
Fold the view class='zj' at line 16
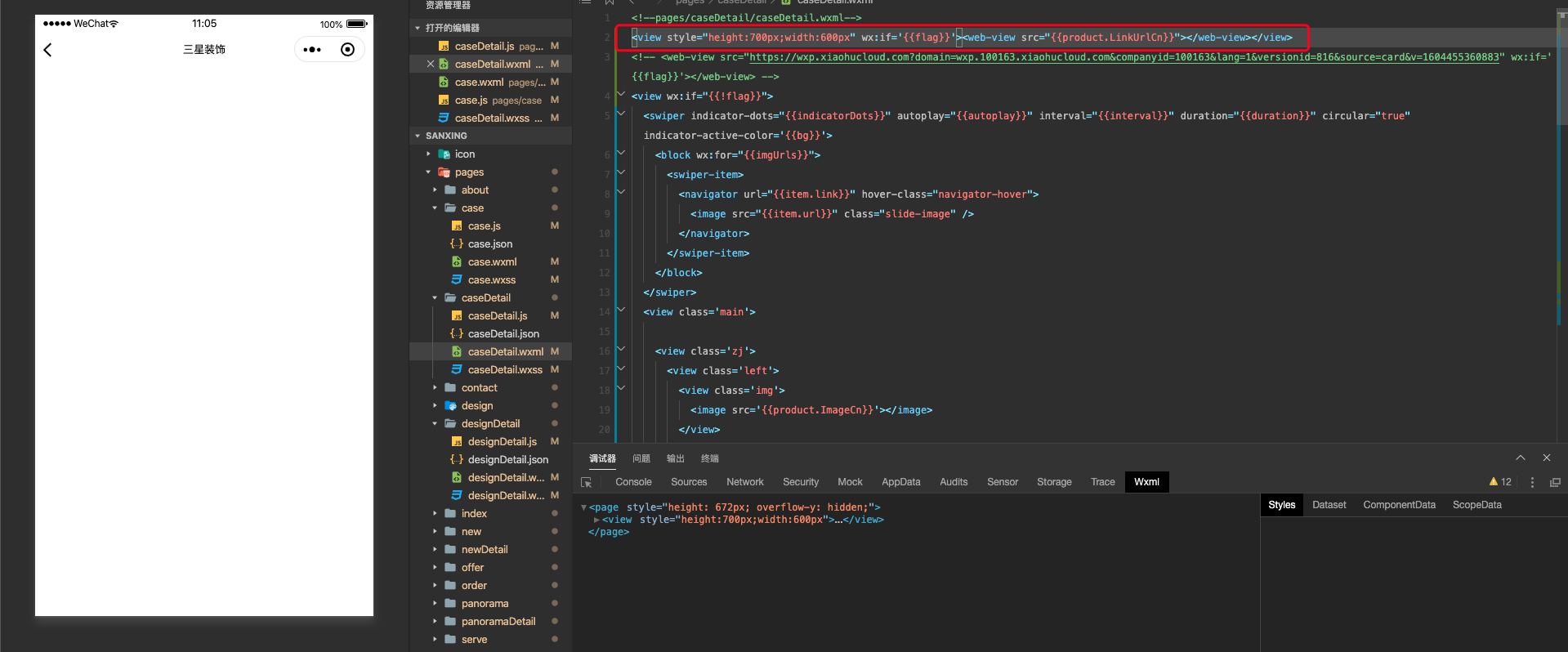(x=621, y=351)
